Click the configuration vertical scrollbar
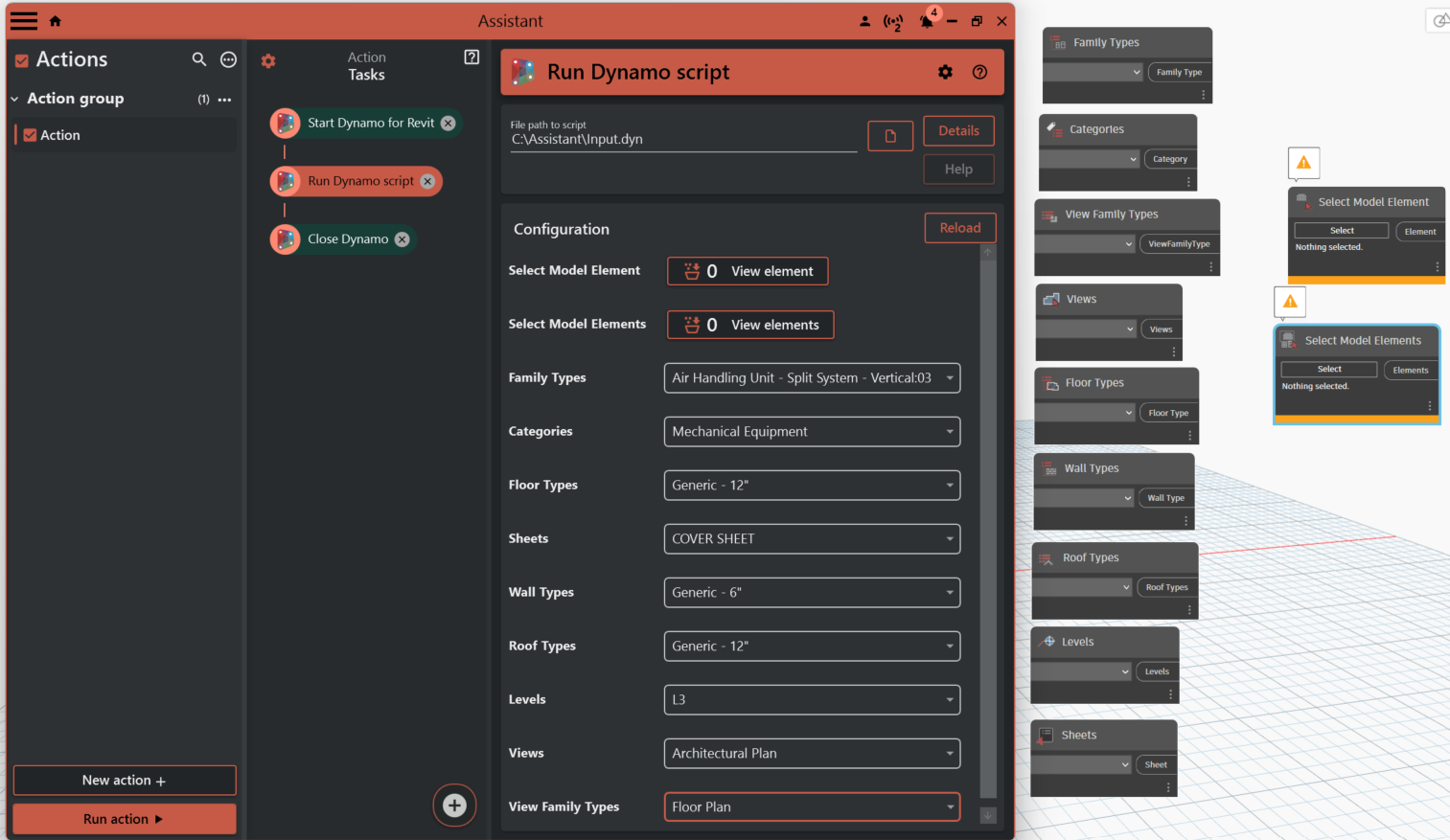Viewport: 1450px width, 840px height. [988, 527]
